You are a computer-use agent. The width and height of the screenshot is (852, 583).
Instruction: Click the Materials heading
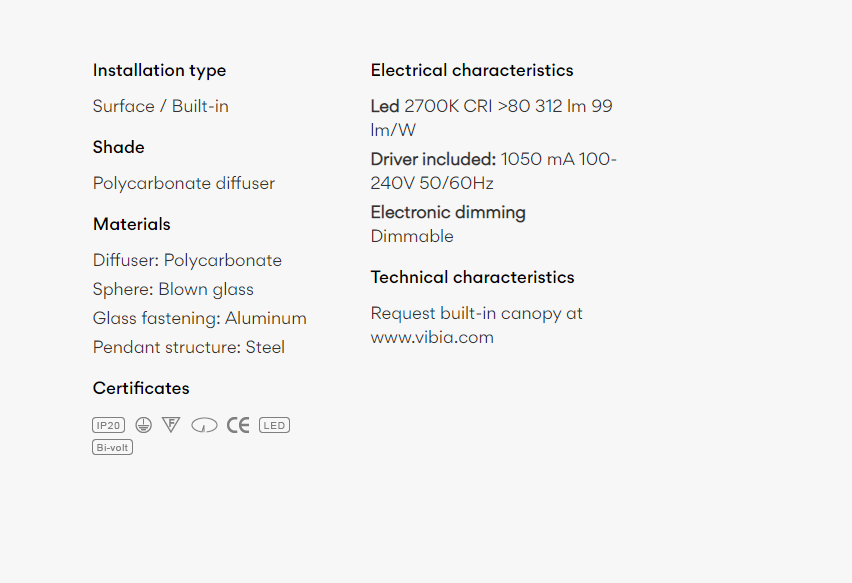pyautogui.click(x=131, y=224)
